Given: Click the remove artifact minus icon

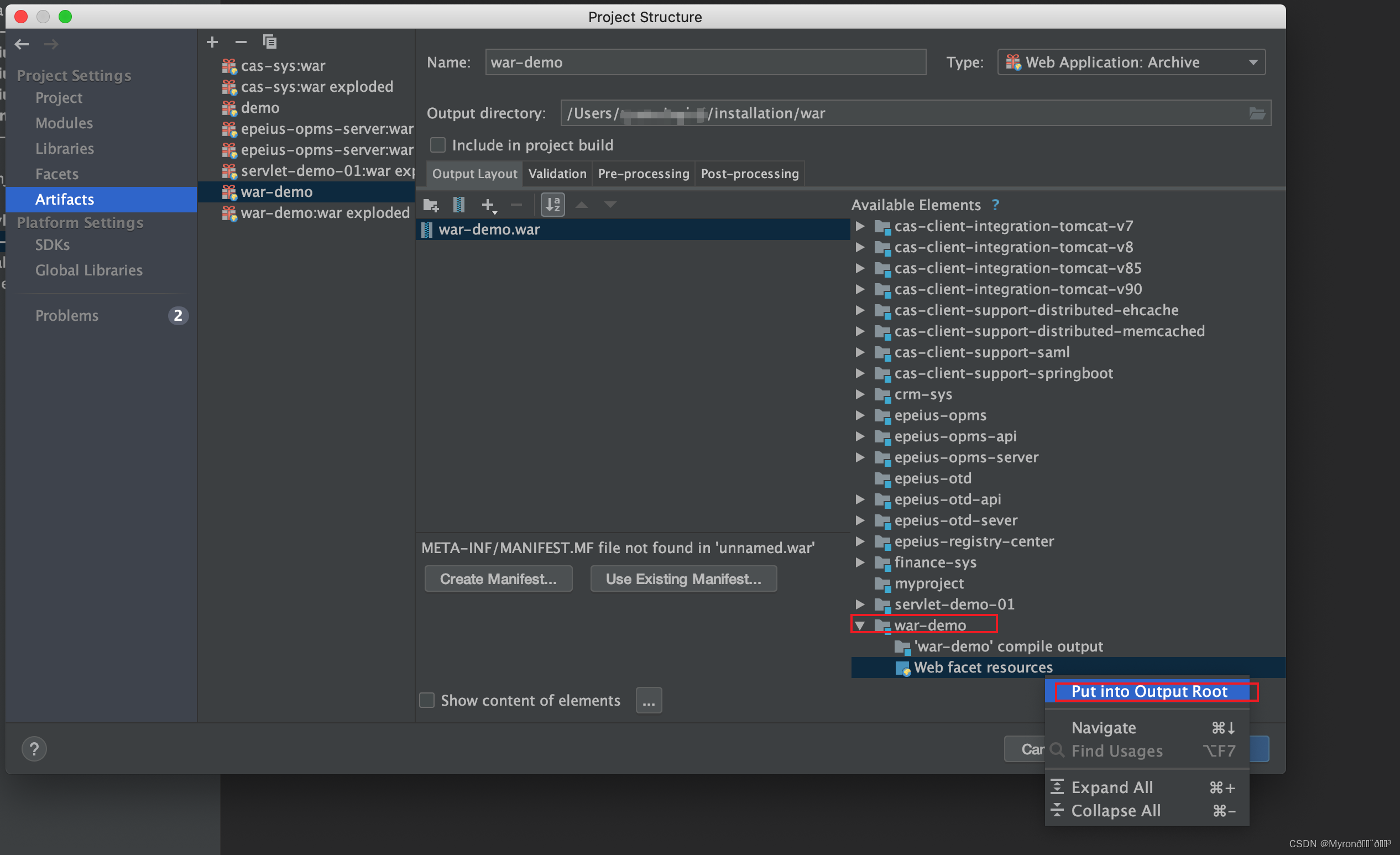Looking at the screenshot, I should [241, 42].
